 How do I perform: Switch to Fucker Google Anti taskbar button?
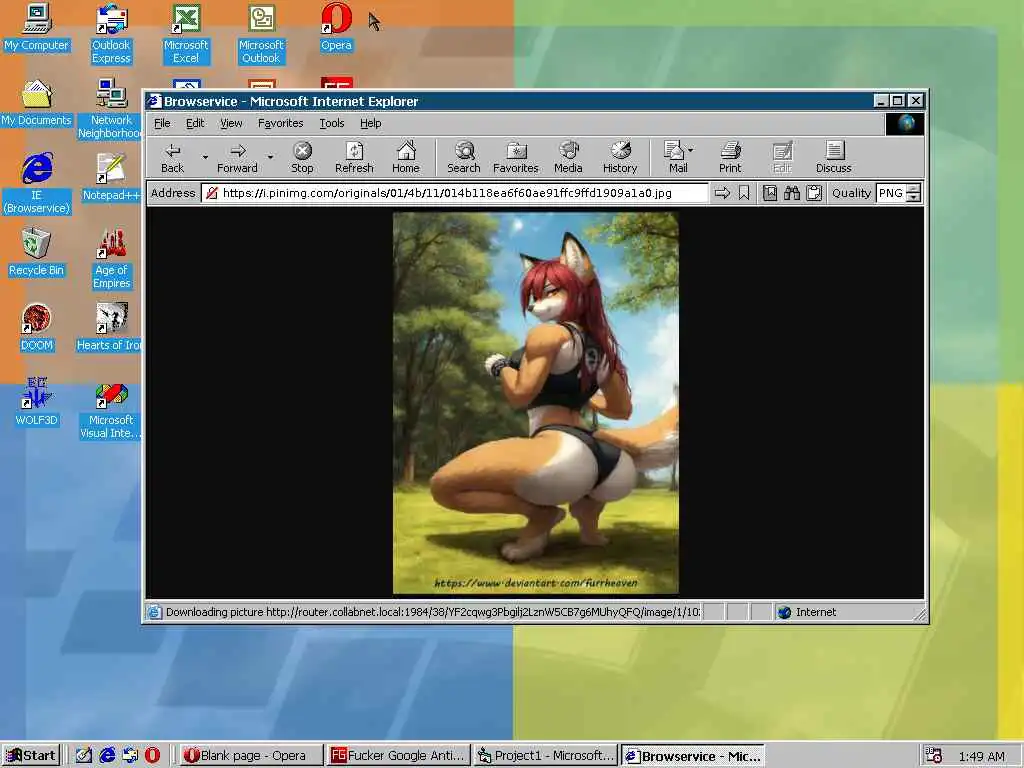click(x=398, y=756)
